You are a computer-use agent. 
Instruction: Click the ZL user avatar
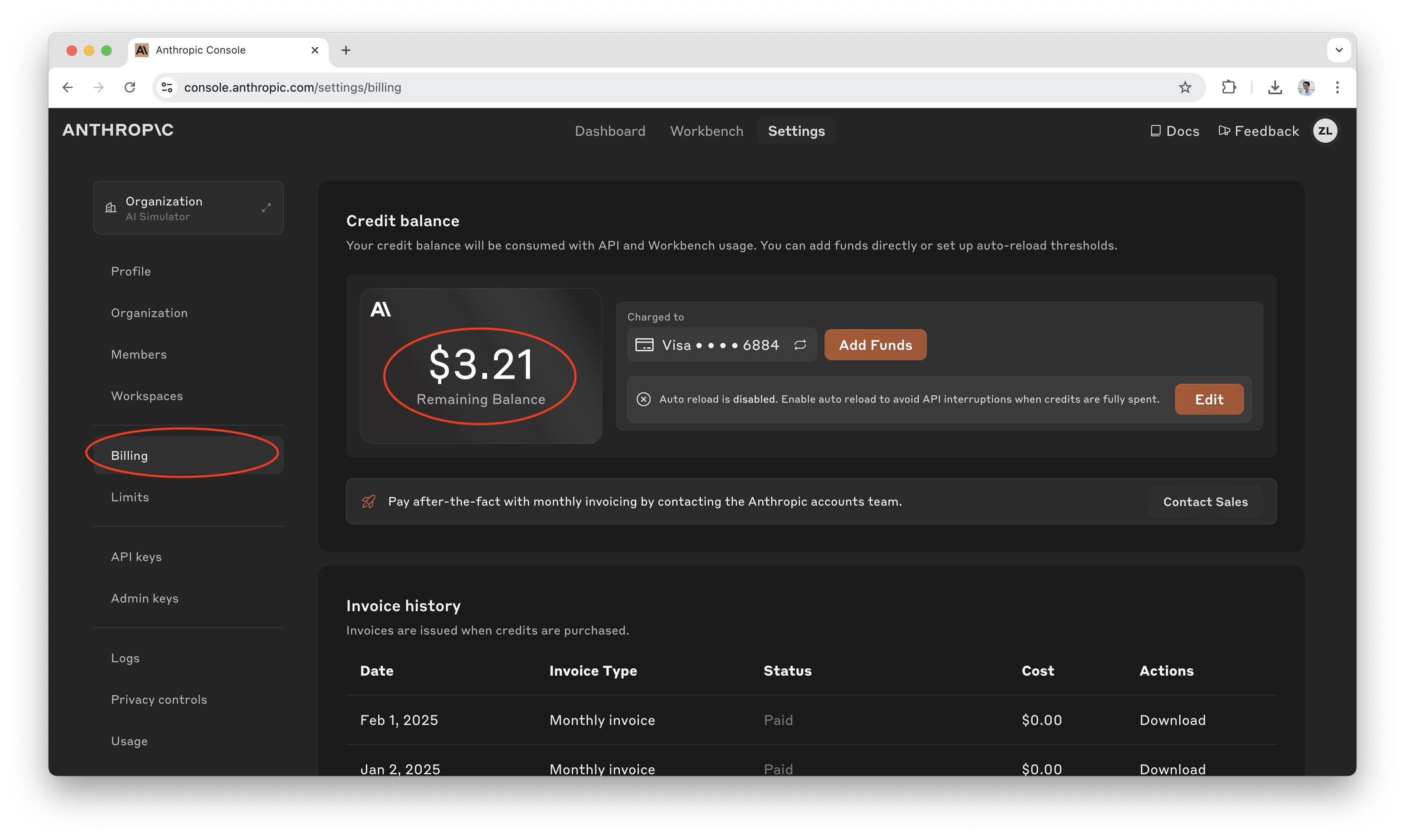click(x=1325, y=131)
